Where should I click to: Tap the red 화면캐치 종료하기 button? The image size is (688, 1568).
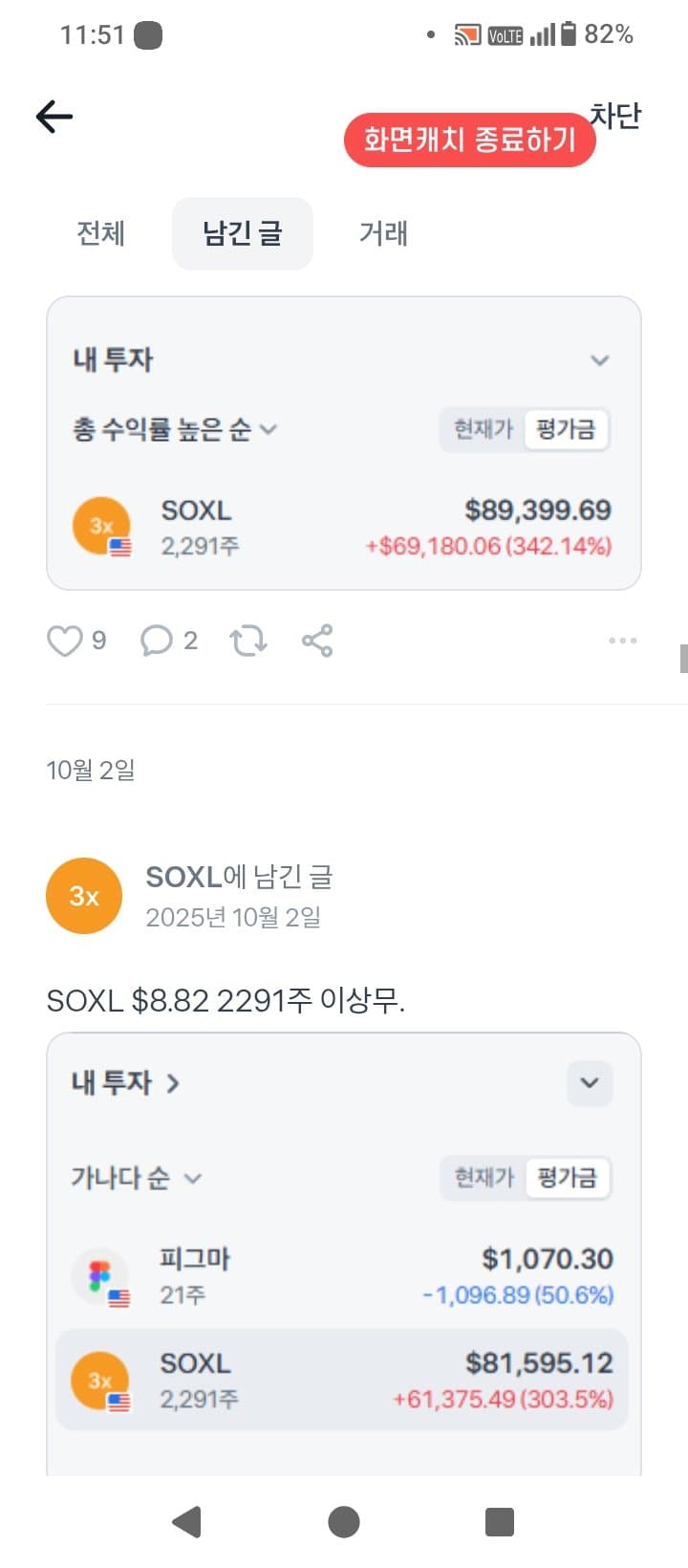click(x=469, y=141)
